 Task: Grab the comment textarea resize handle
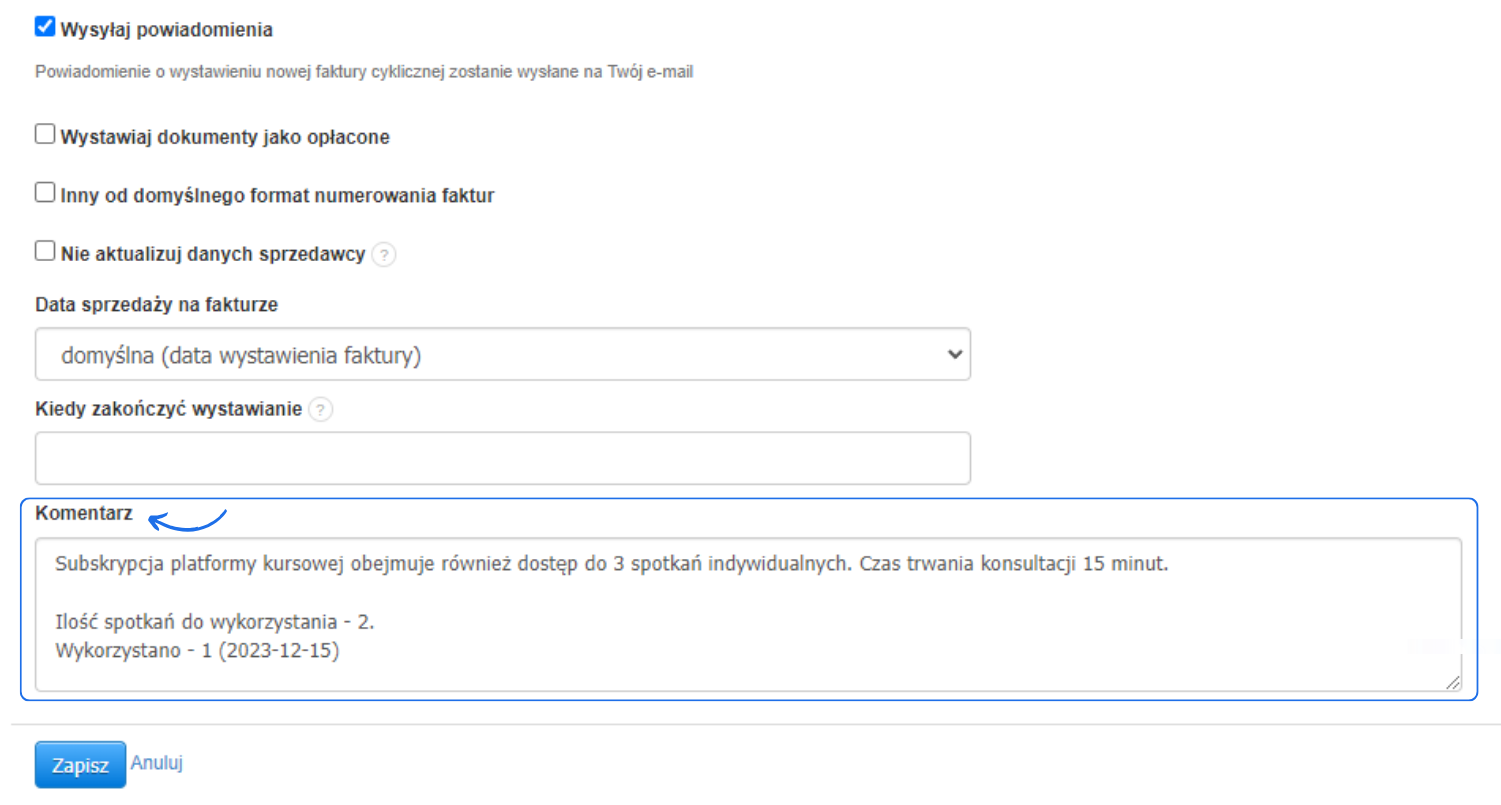1452,681
